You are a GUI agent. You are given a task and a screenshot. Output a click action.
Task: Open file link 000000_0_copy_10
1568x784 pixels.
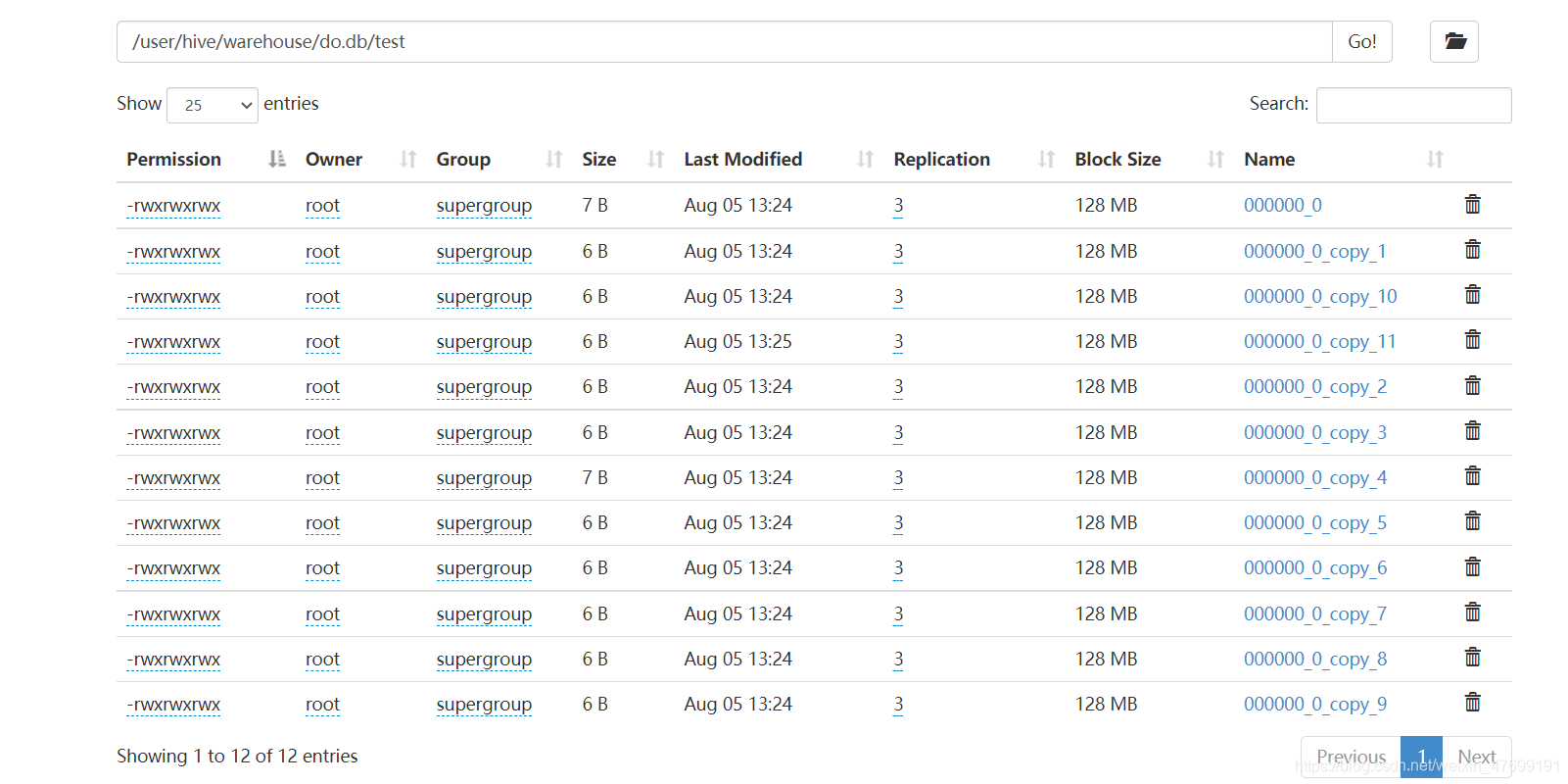click(x=1320, y=296)
